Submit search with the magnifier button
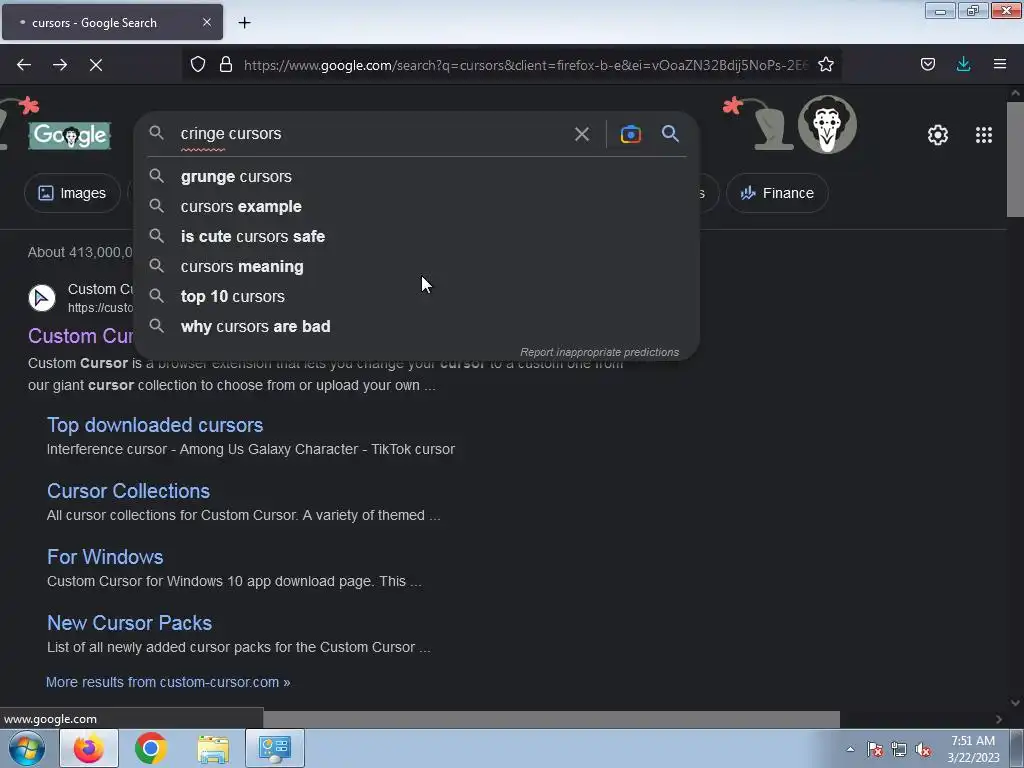This screenshot has height=768, width=1024. 670,134
